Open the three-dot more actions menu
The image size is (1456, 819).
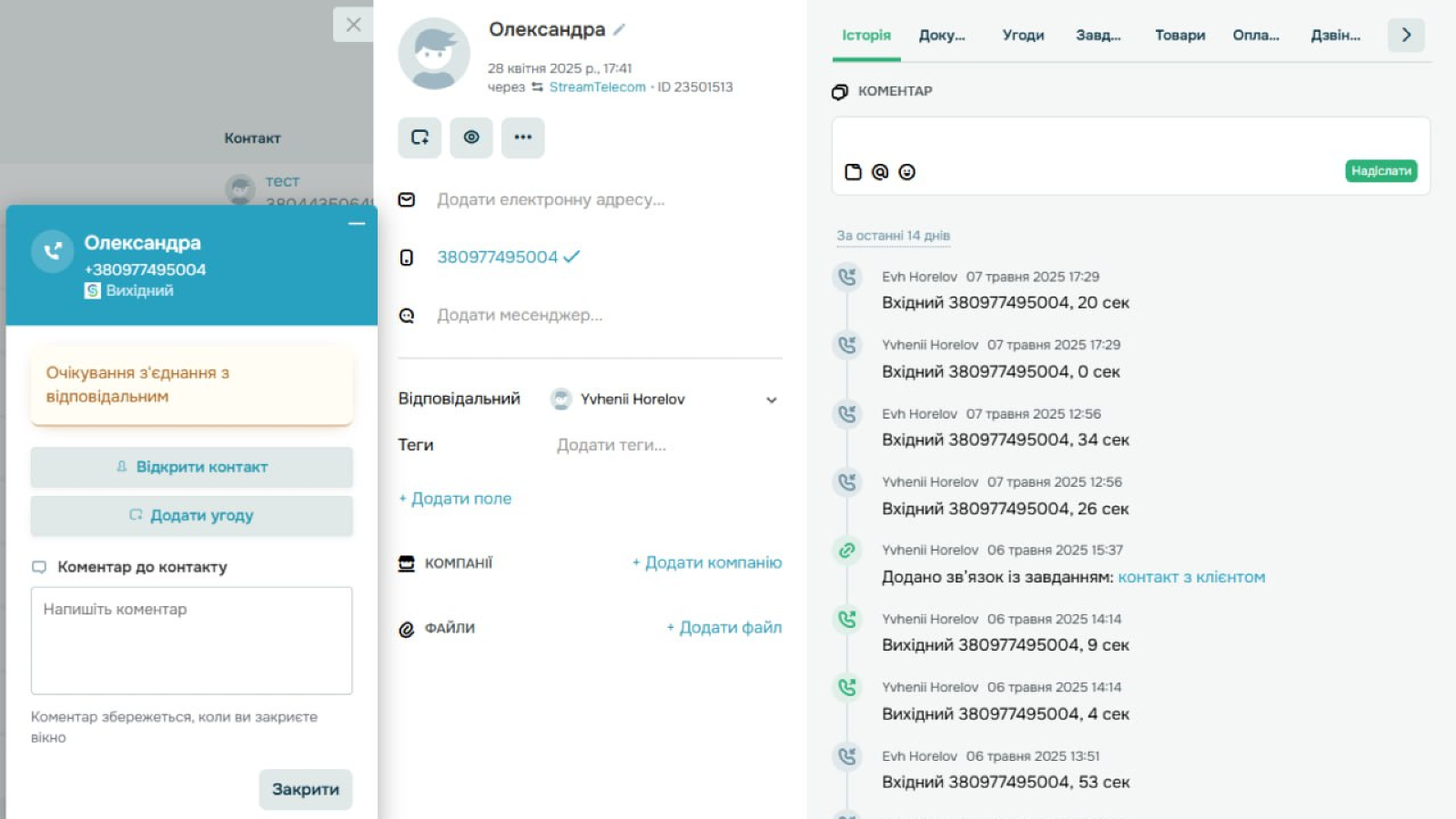click(x=522, y=137)
